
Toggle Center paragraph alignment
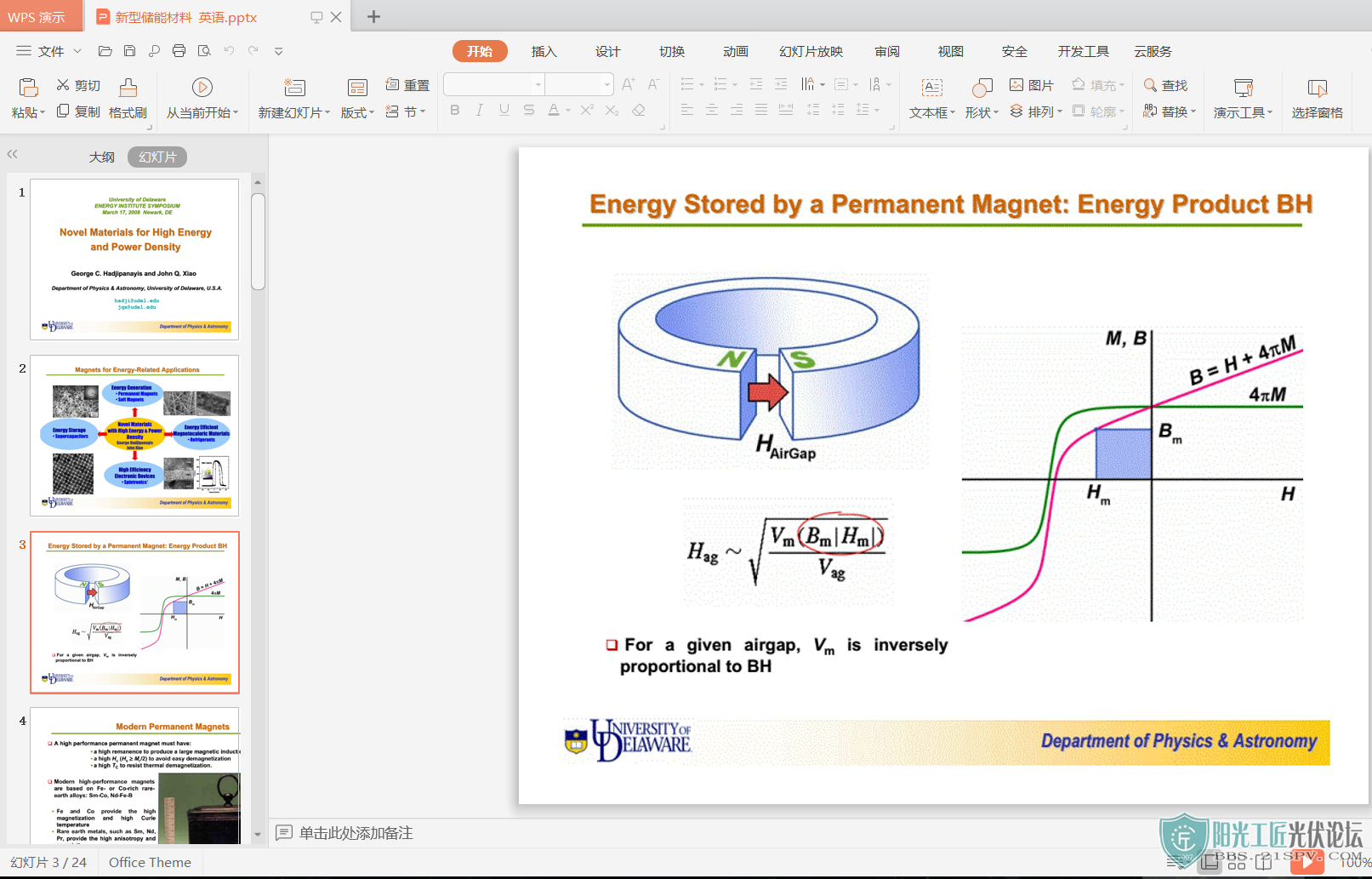[x=712, y=110]
